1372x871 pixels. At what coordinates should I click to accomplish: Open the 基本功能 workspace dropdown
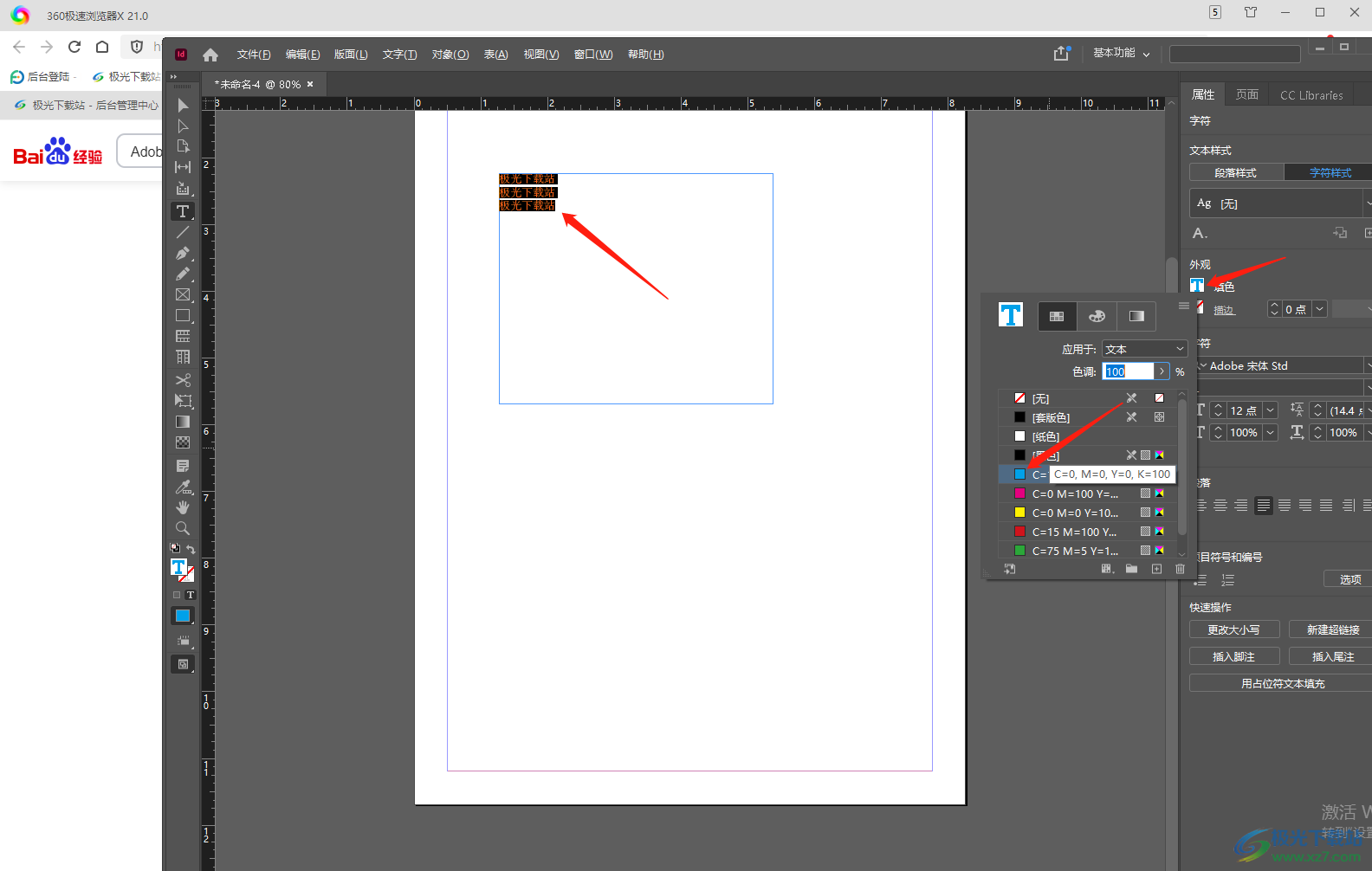1122,54
